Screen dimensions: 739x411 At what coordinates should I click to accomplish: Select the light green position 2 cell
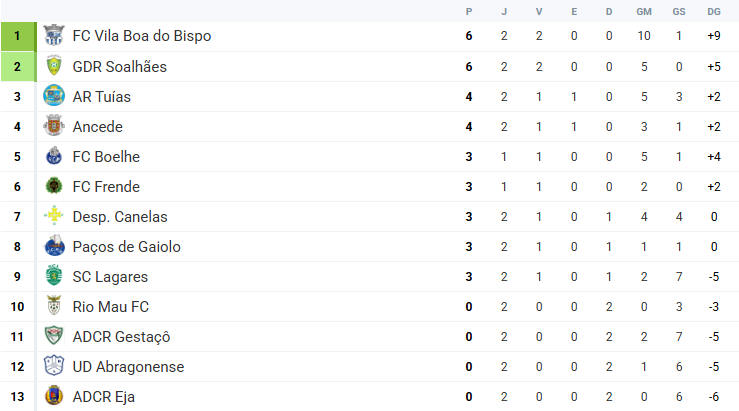click(18, 66)
